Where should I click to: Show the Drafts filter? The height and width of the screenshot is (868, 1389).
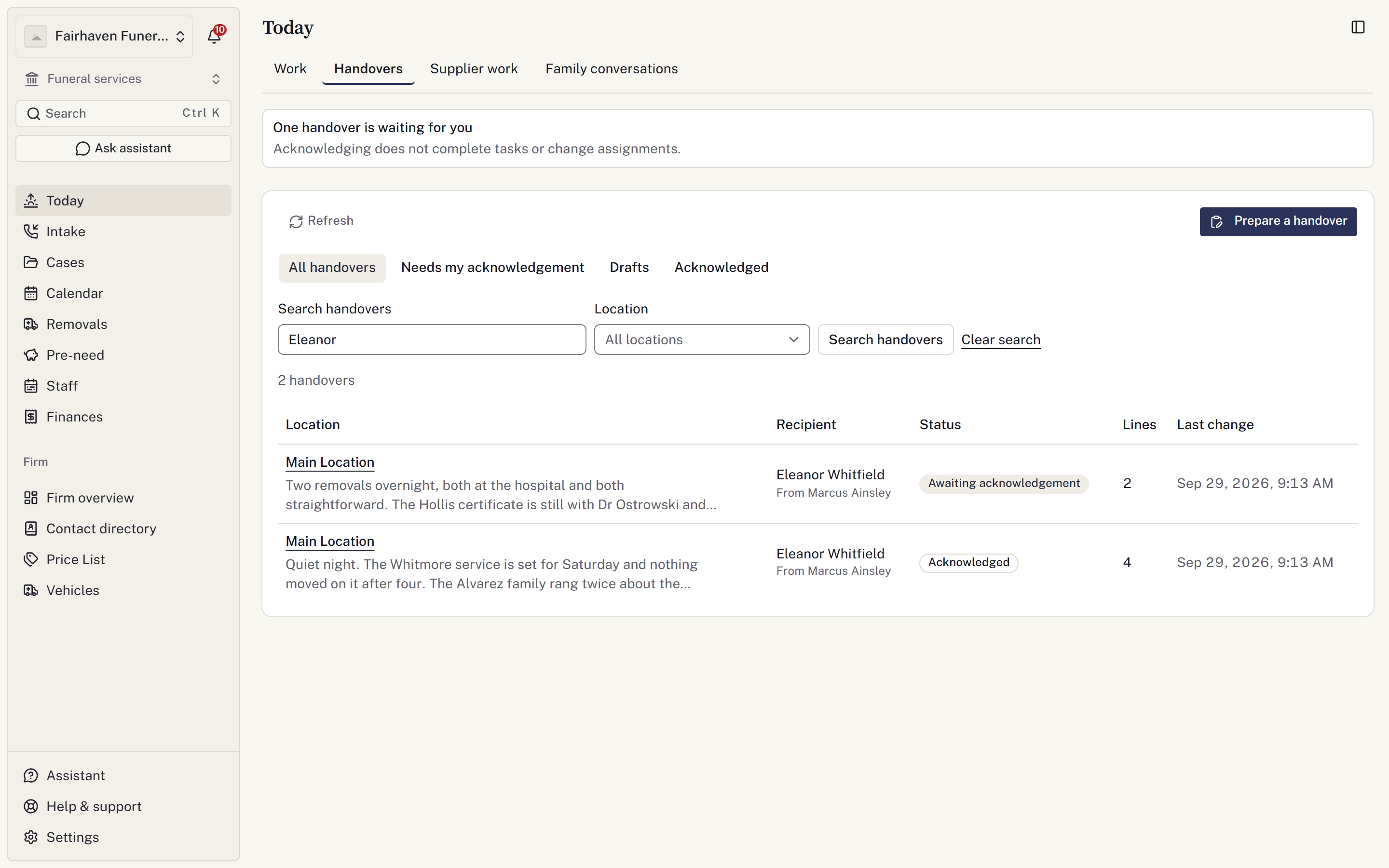[x=629, y=268]
